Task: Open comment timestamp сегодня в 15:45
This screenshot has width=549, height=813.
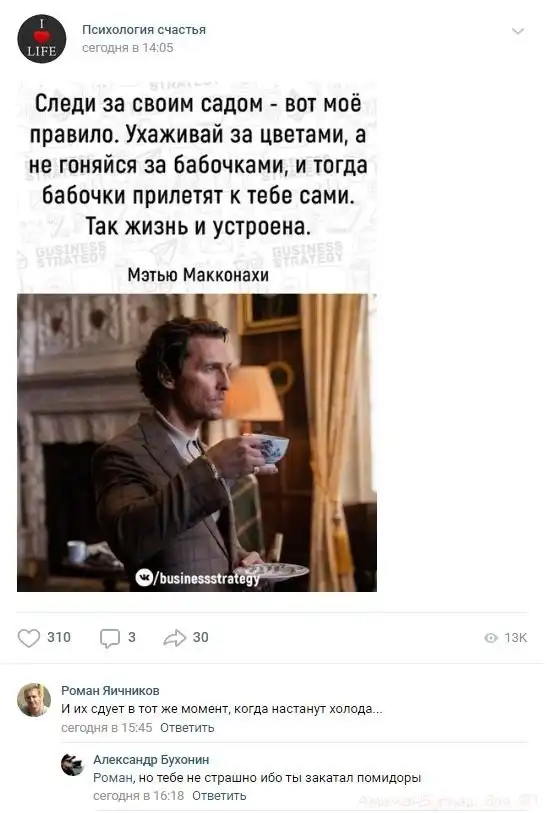Action: (x=107, y=728)
